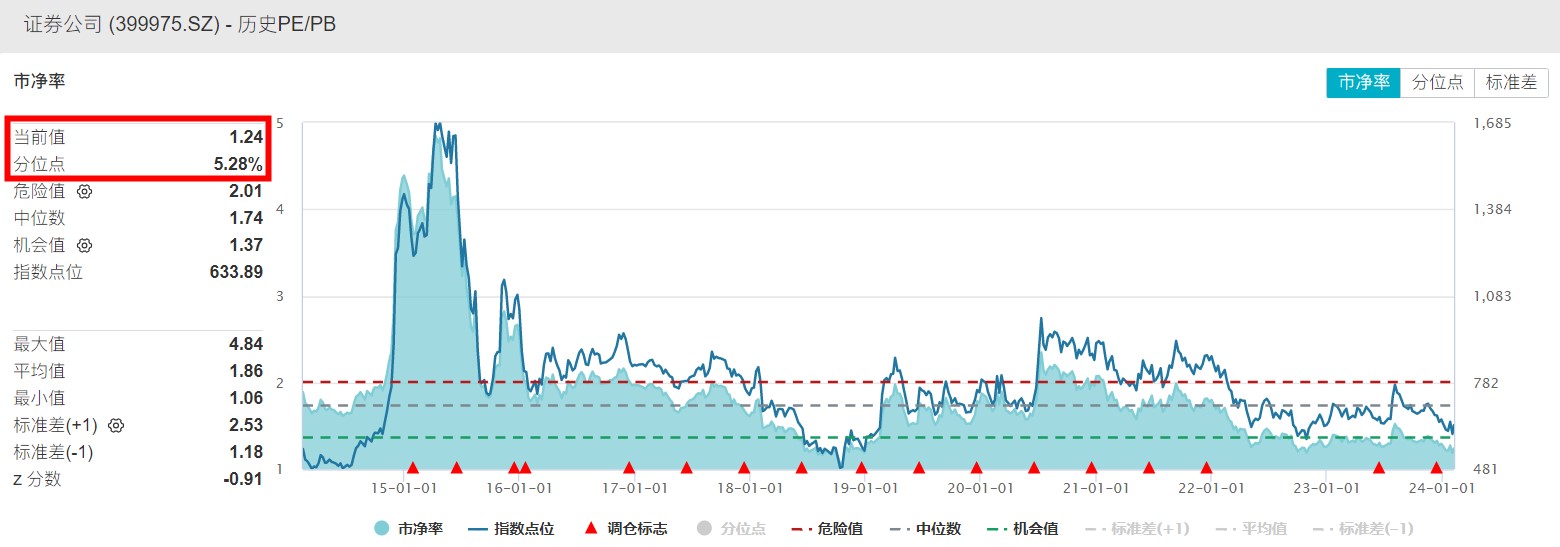Click the 分位点 value 5.28%

pyautogui.click(x=238, y=164)
